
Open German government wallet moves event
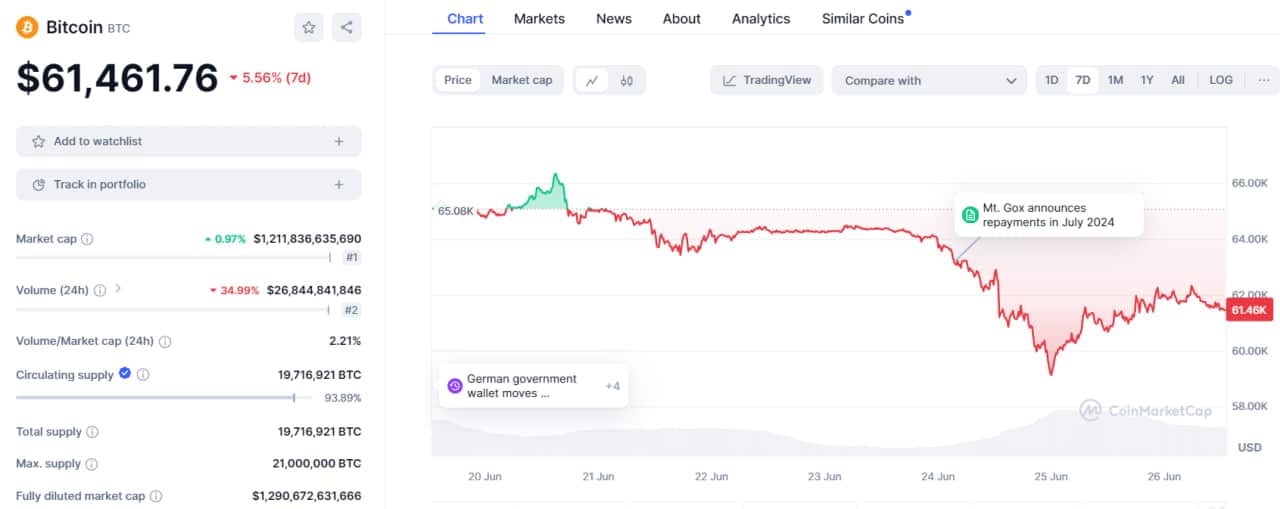[534, 386]
